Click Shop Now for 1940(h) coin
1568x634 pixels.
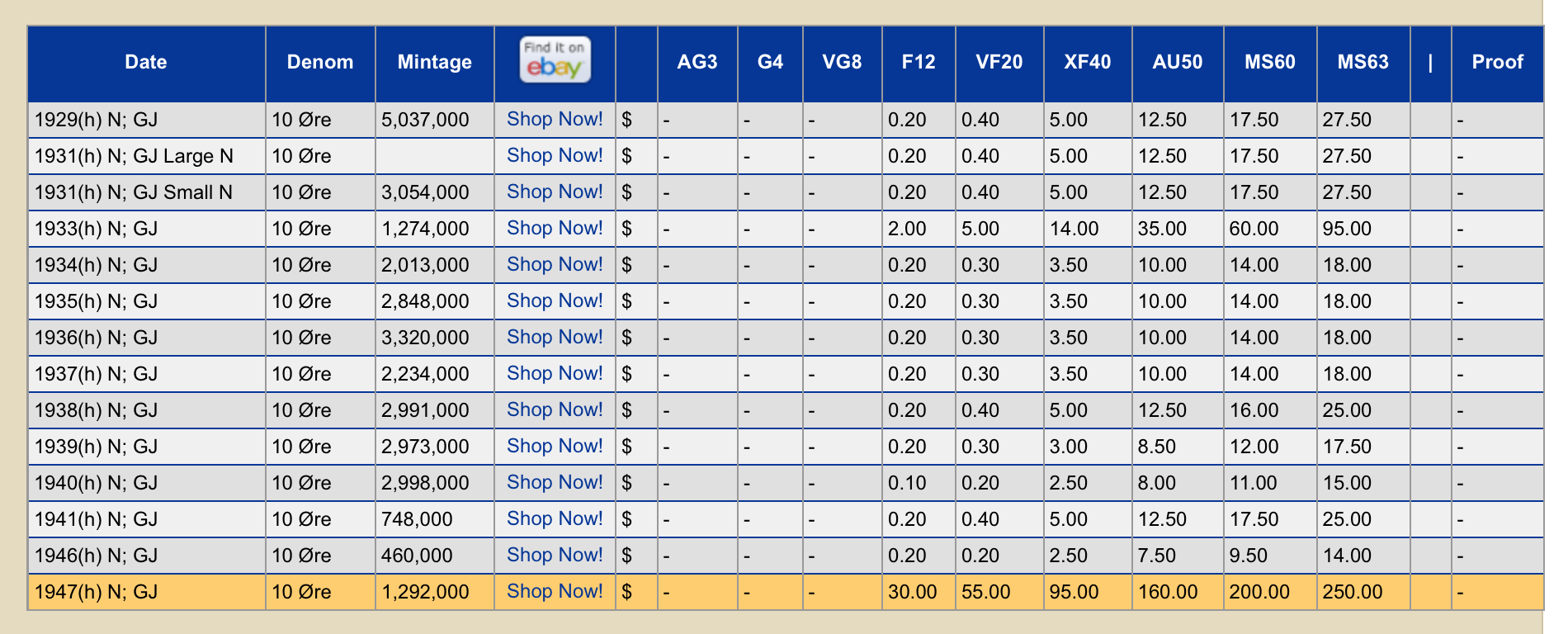coord(555,482)
